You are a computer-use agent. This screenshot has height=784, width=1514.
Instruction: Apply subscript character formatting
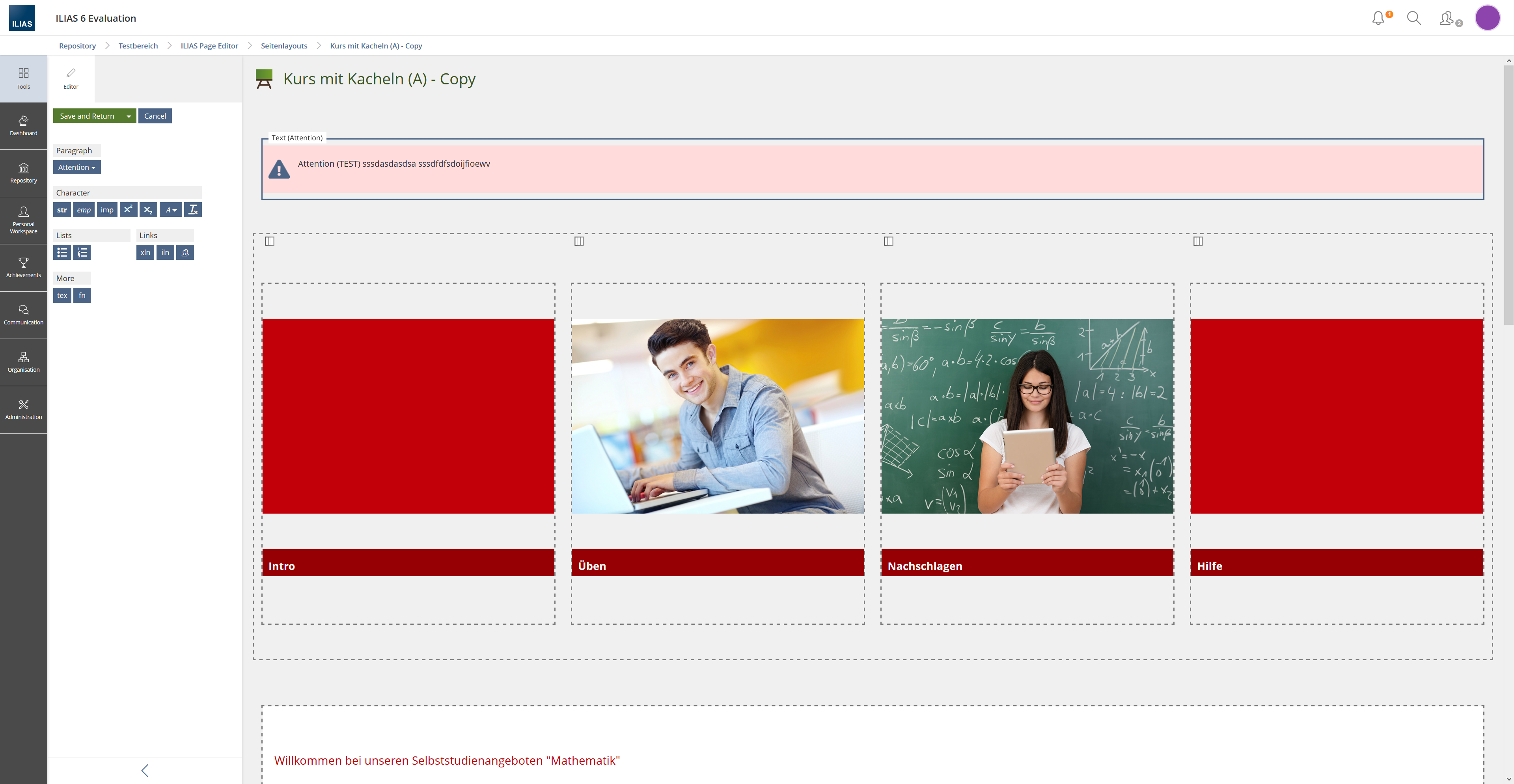coord(148,210)
